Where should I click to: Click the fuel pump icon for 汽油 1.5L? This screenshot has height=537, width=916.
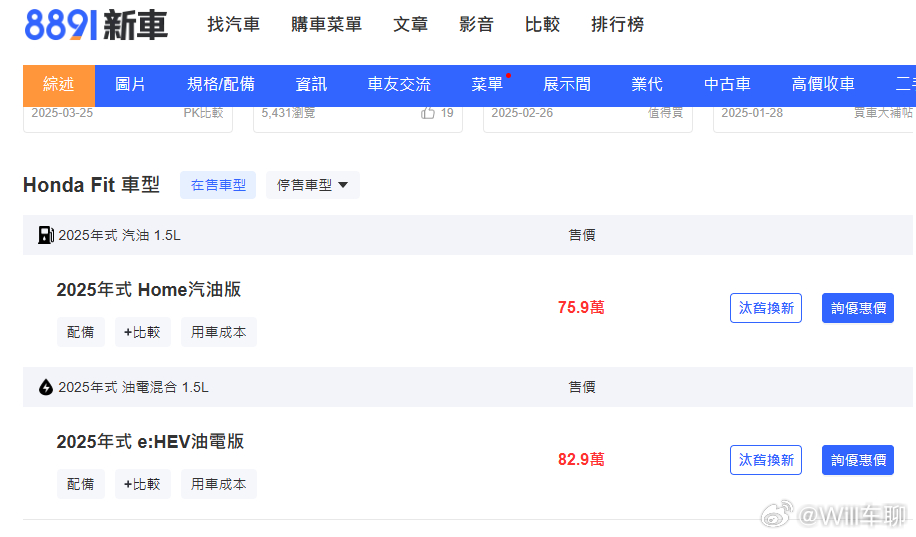[x=46, y=235]
